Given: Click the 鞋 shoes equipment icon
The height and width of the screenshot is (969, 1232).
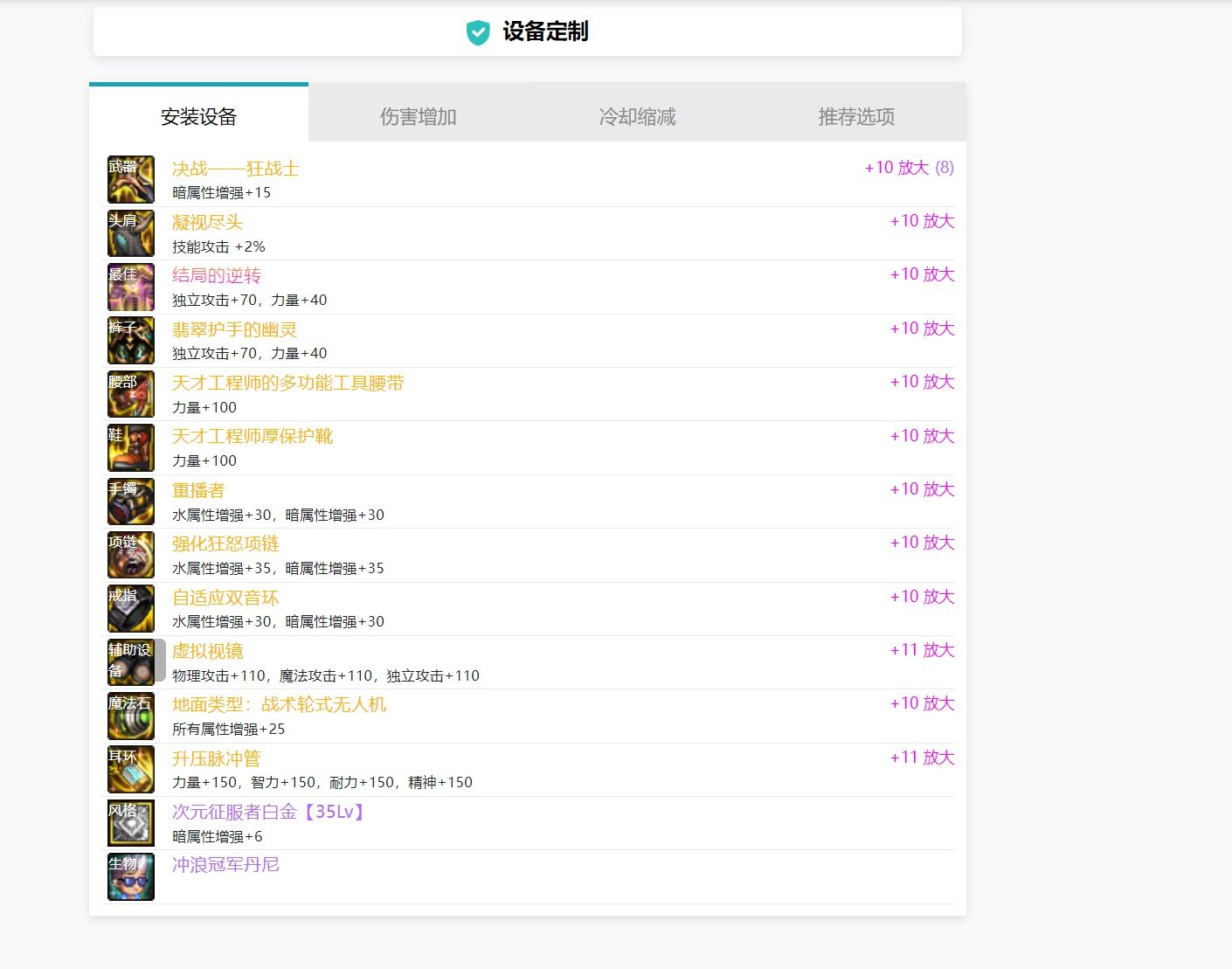Looking at the screenshot, I should click(x=131, y=447).
